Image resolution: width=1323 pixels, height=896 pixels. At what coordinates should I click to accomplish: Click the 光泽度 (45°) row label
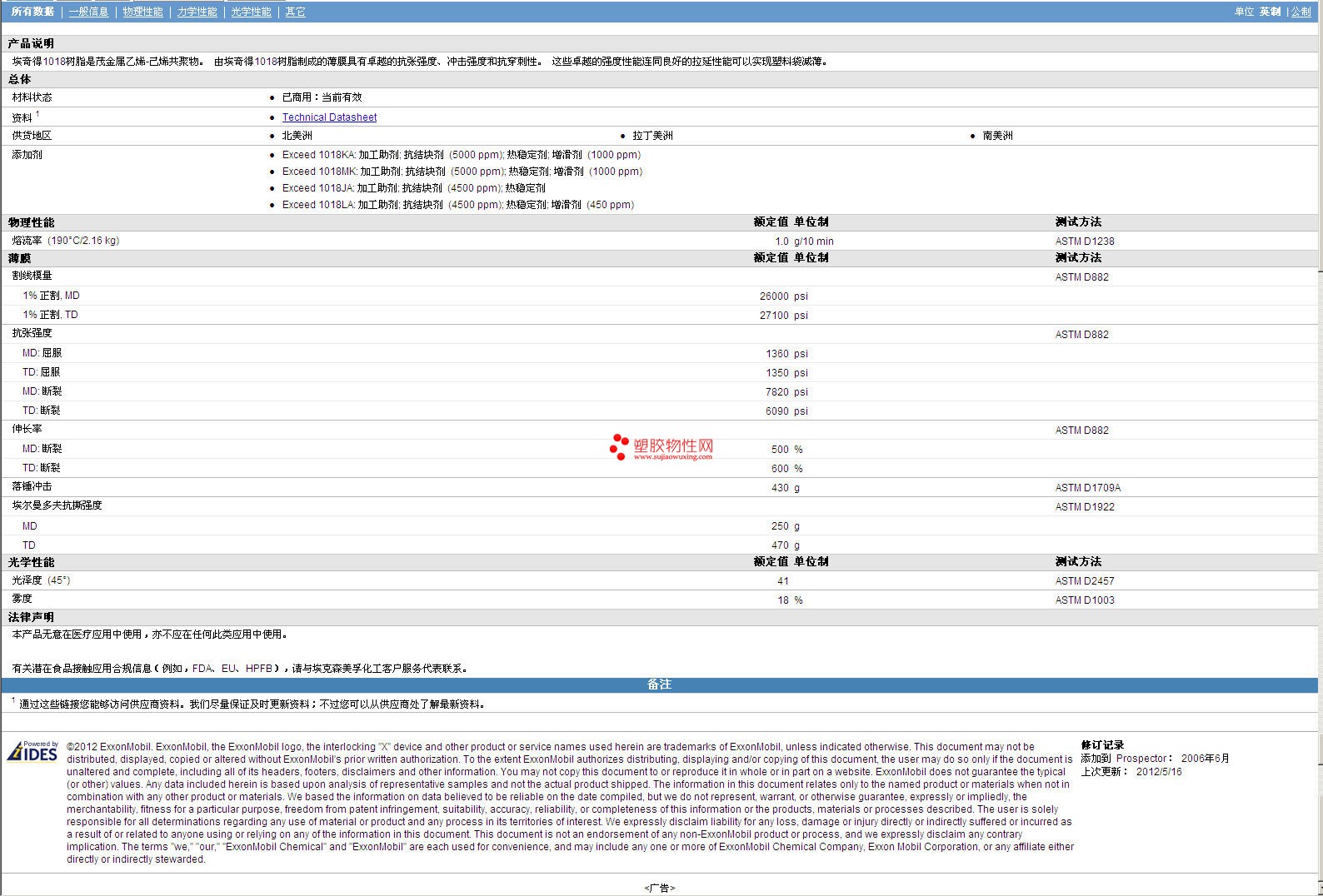[x=41, y=580]
